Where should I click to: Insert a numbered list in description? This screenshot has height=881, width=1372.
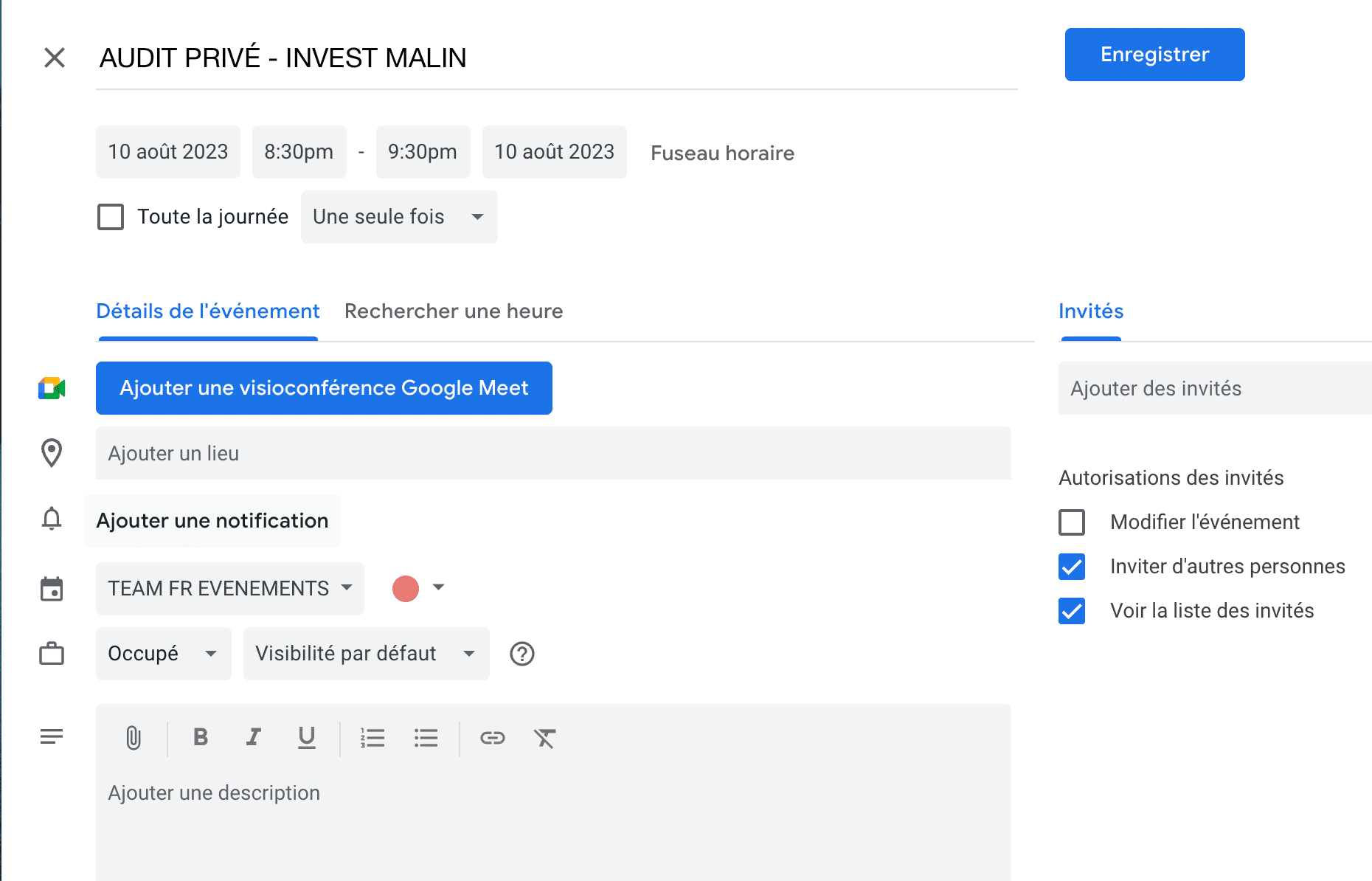tap(373, 738)
